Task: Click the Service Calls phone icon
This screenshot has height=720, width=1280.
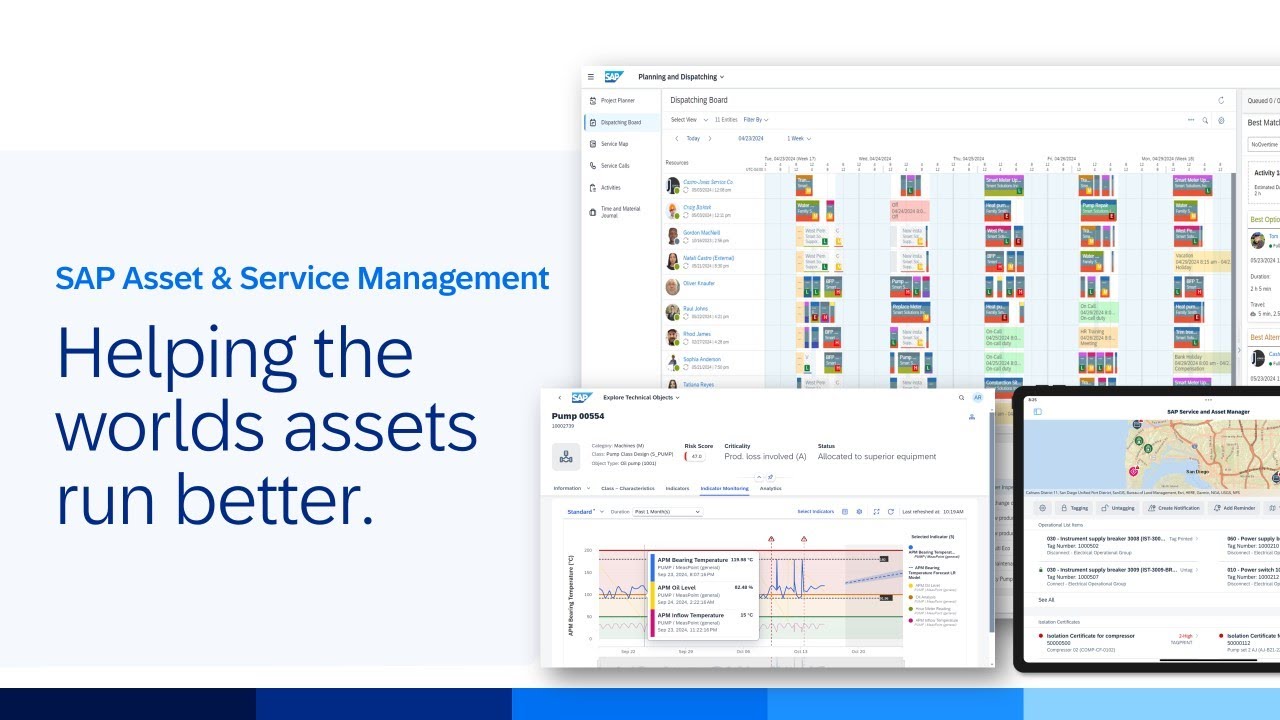Action: [x=593, y=166]
